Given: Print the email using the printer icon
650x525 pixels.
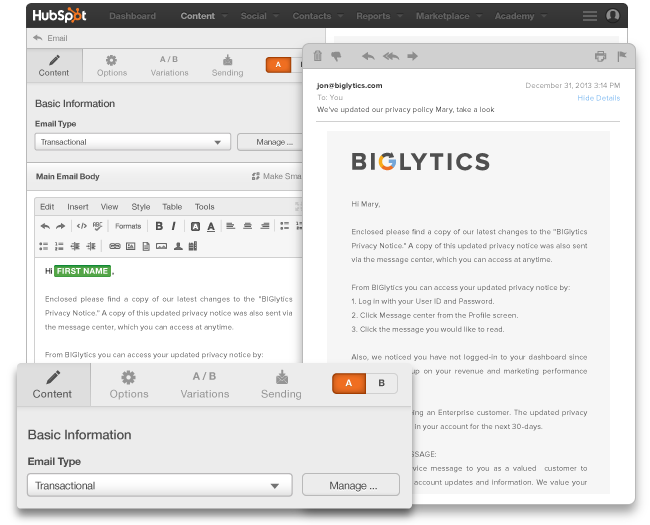Looking at the screenshot, I should pyautogui.click(x=600, y=56).
